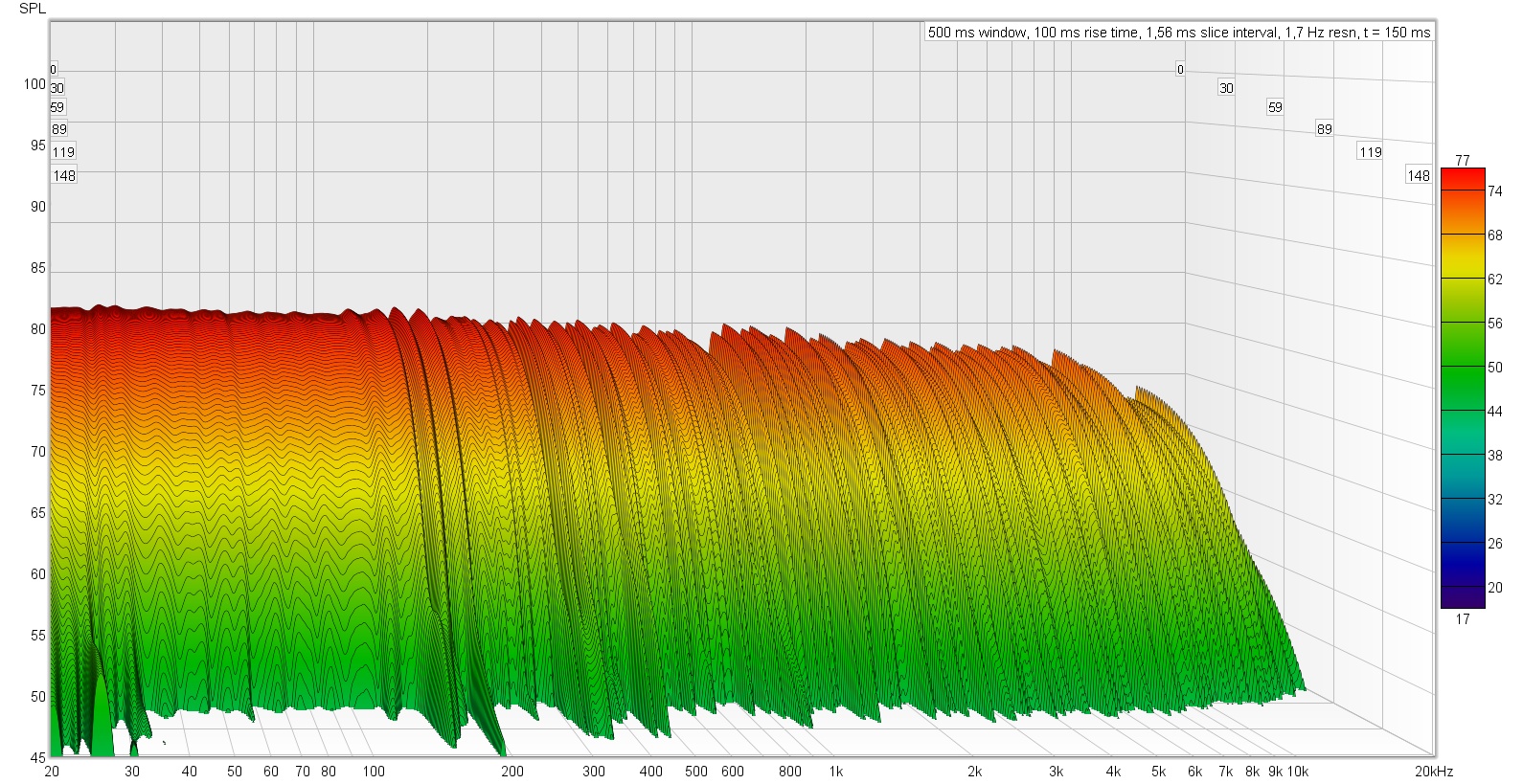Select the 59 ms time label on the right wall

(x=1275, y=107)
